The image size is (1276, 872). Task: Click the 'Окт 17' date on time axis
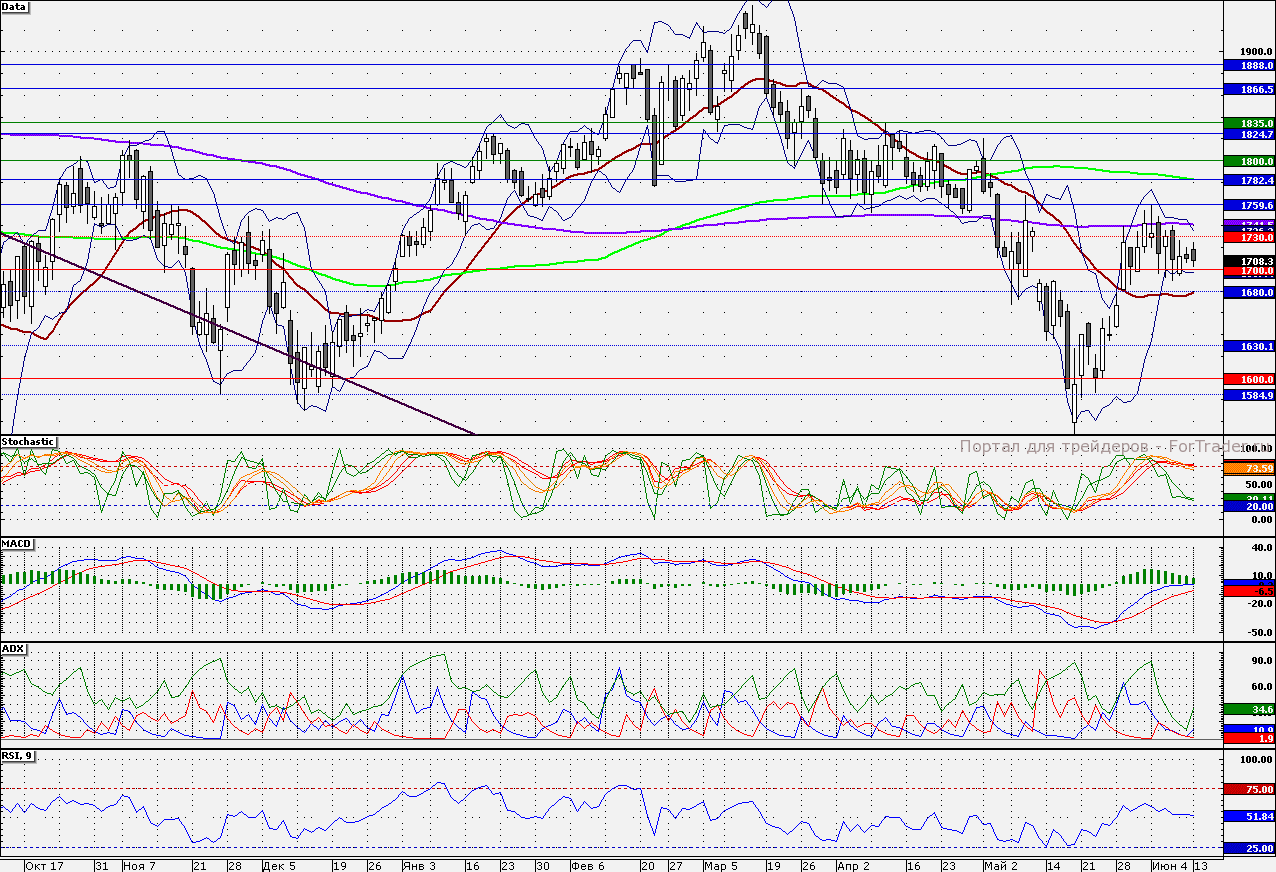point(43,864)
